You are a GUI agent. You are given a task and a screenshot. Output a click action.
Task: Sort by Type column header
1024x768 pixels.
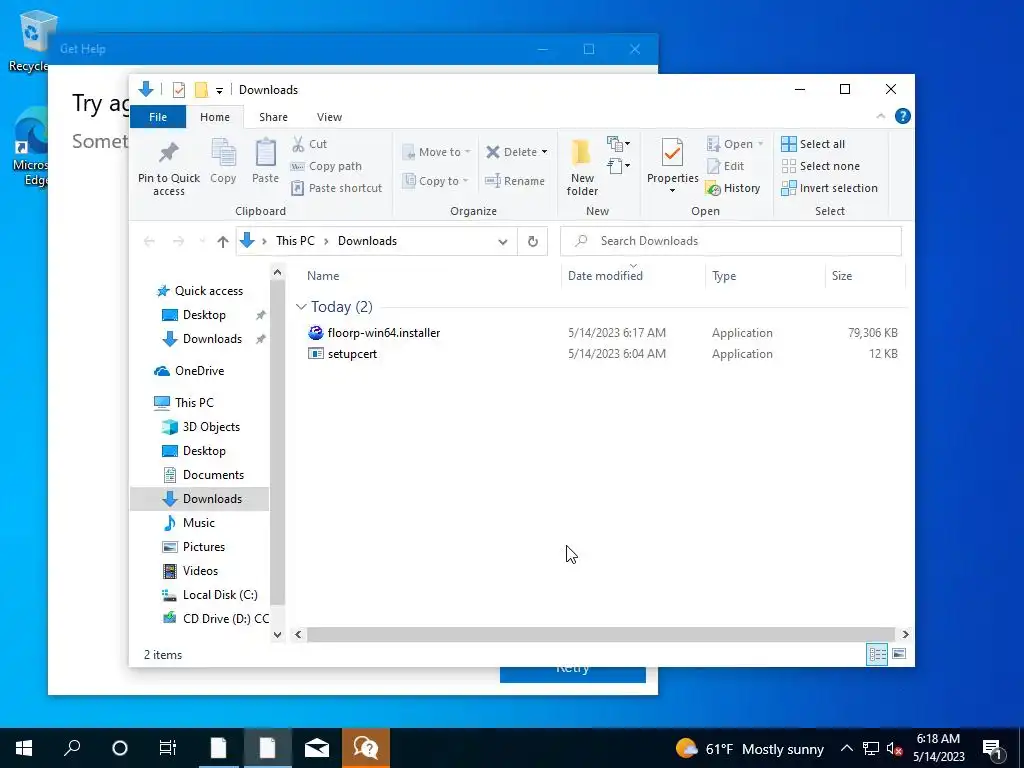pos(724,276)
